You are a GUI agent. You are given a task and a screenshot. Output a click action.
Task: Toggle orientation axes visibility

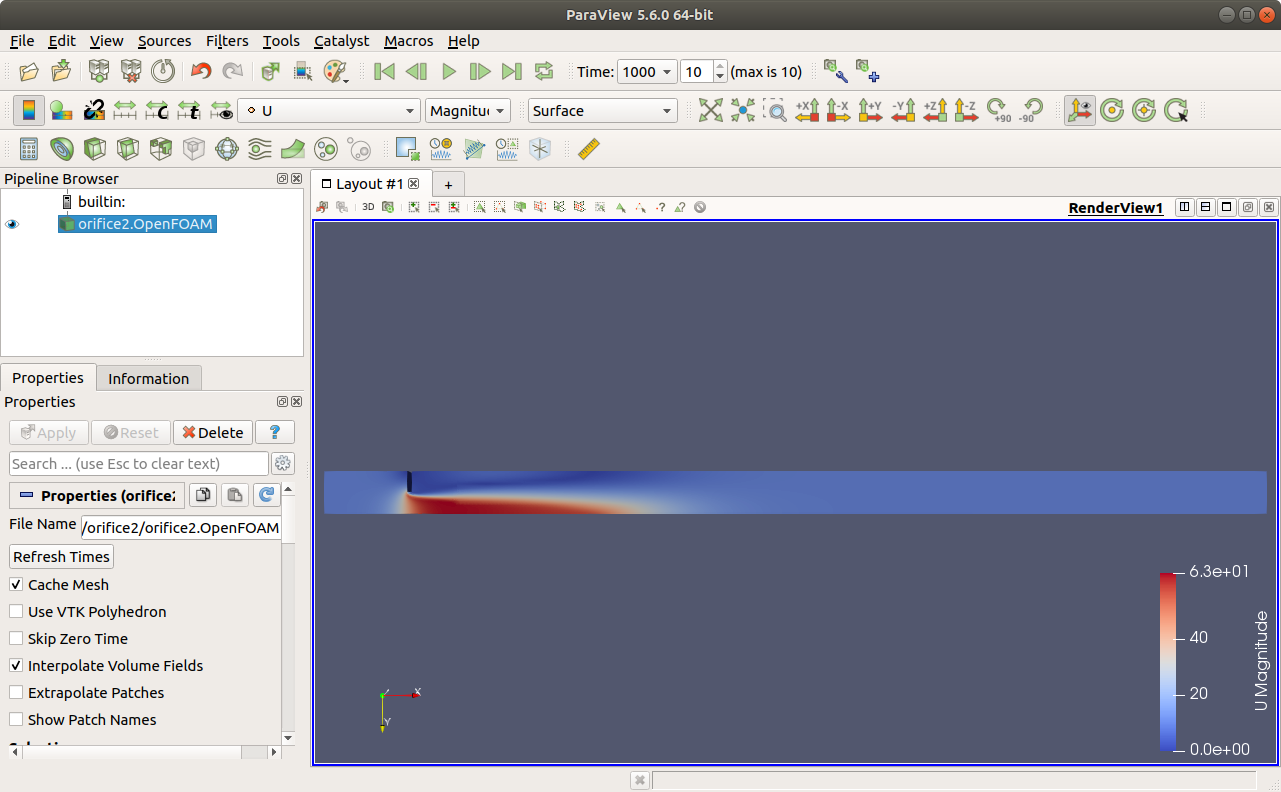(x=1080, y=110)
